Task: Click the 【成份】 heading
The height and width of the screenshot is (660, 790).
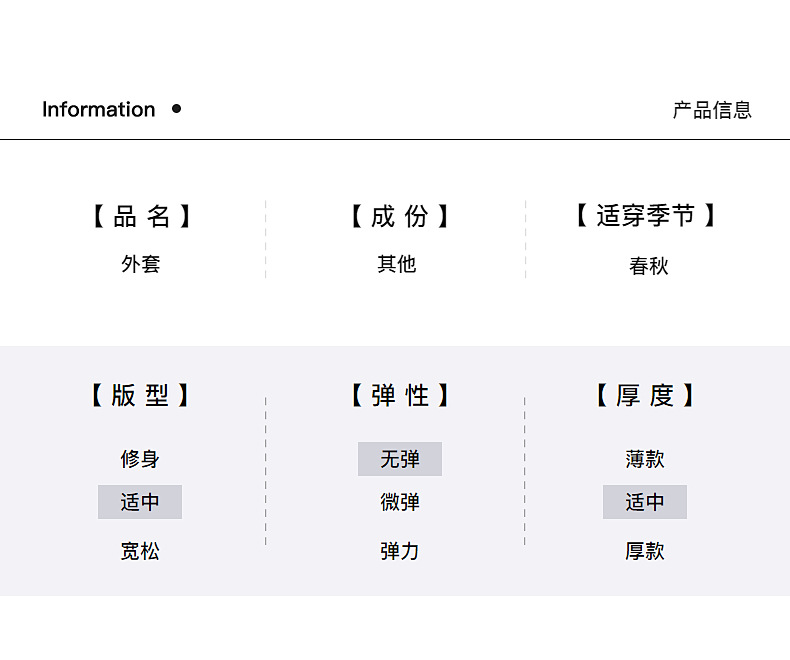Action: coord(399,216)
